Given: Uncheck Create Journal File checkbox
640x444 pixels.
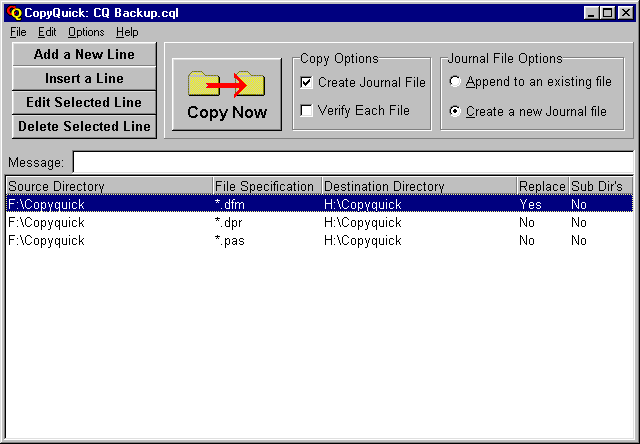Looking at the screenshot, I should (306, 82).
